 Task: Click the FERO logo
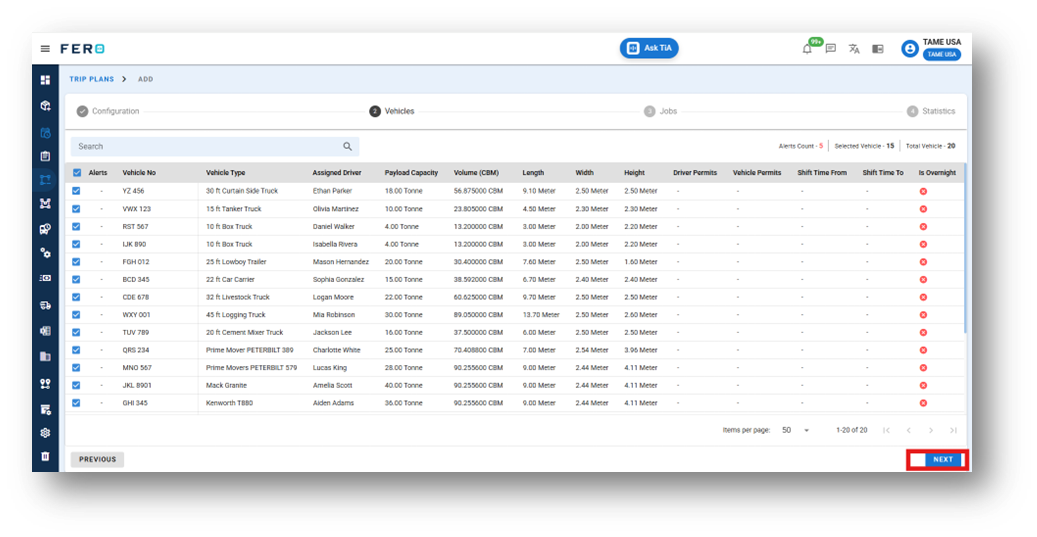click(x=83, y=49)
